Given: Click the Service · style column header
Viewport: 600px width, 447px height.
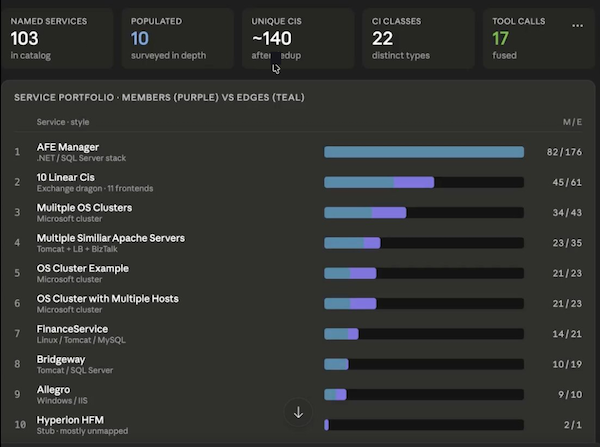Looking at the screenshot, I should tap(63, 122).
